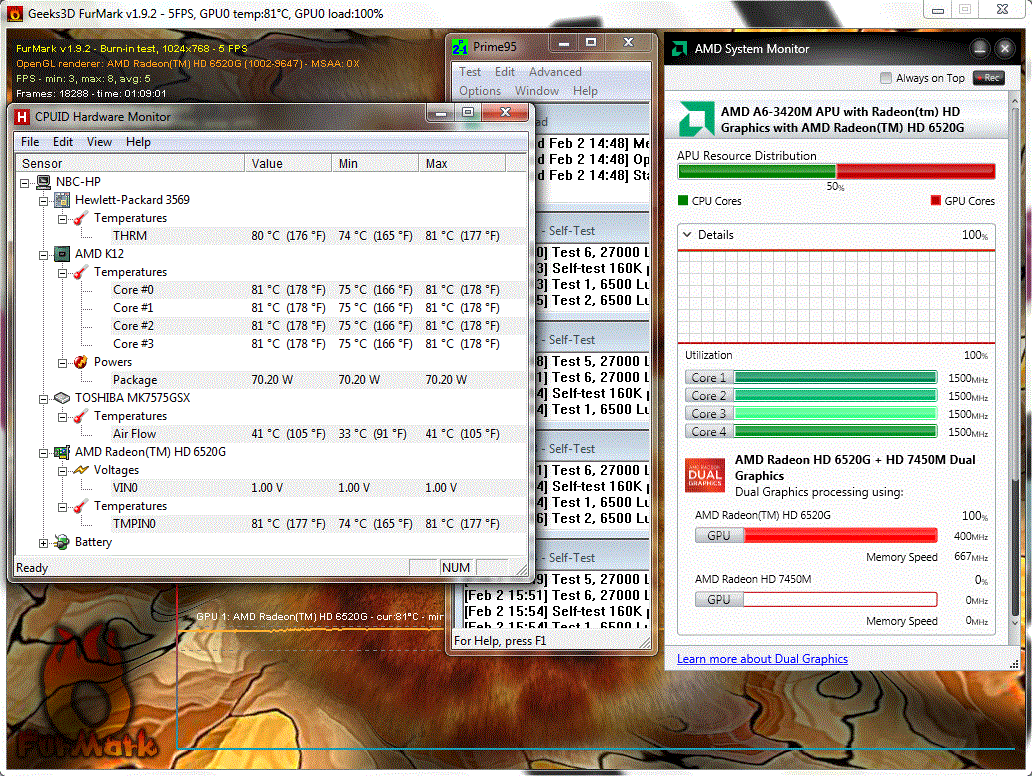1032x776 pixels.
Task: Click the Max column header in sensor list
Action: point(437,163)
